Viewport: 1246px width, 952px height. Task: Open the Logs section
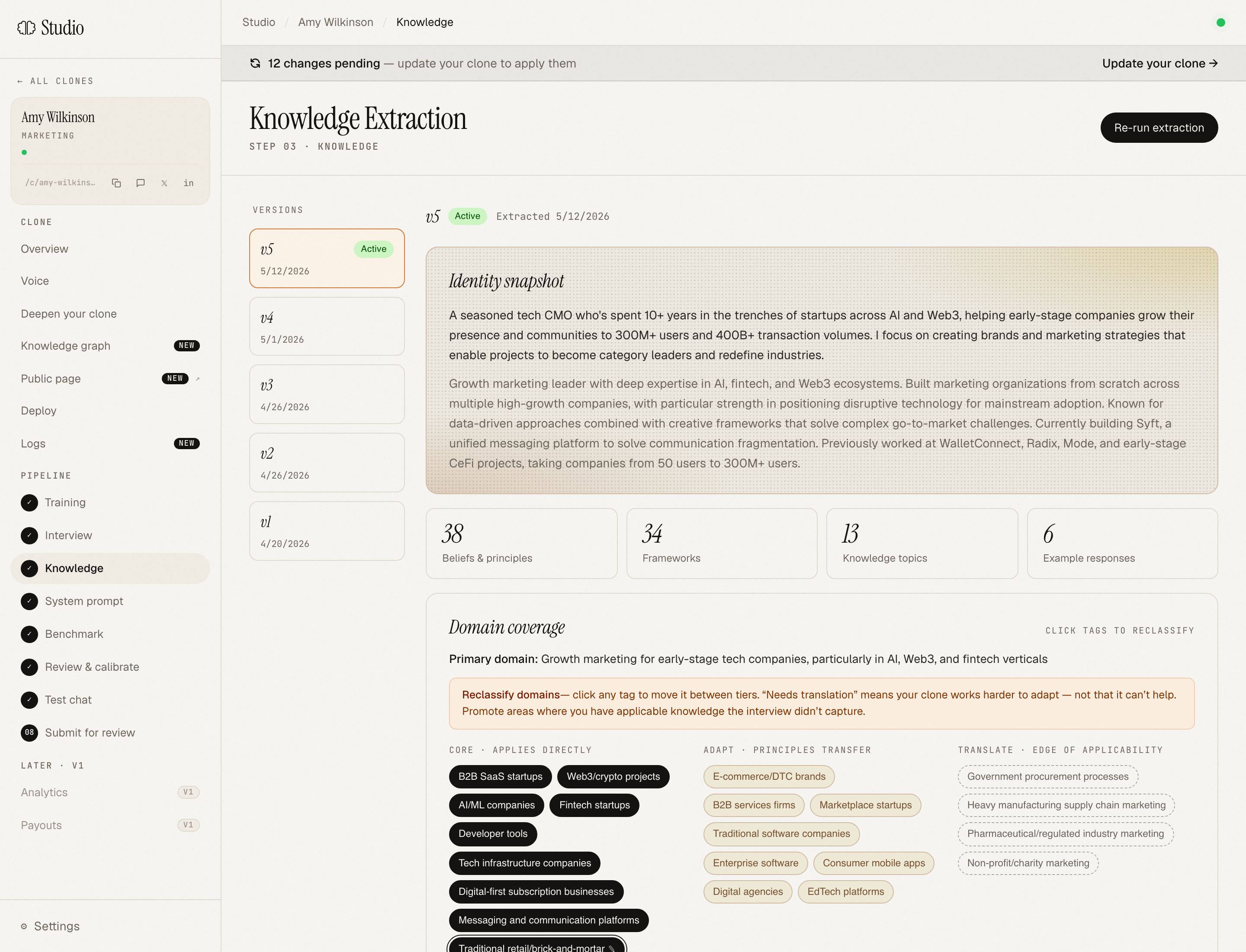tap(110, 444)
